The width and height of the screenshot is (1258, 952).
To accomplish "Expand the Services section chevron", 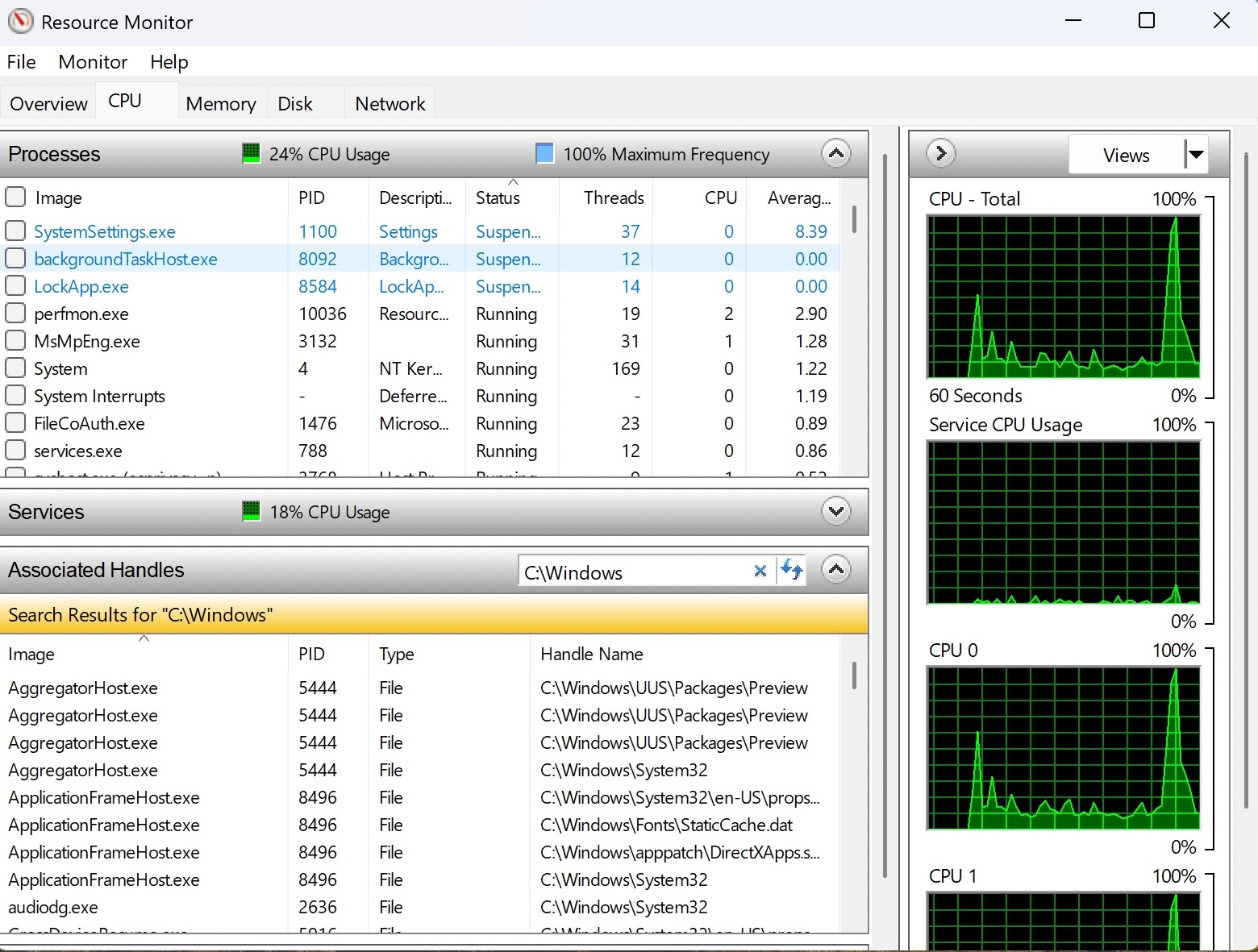I will pos(835,511).
